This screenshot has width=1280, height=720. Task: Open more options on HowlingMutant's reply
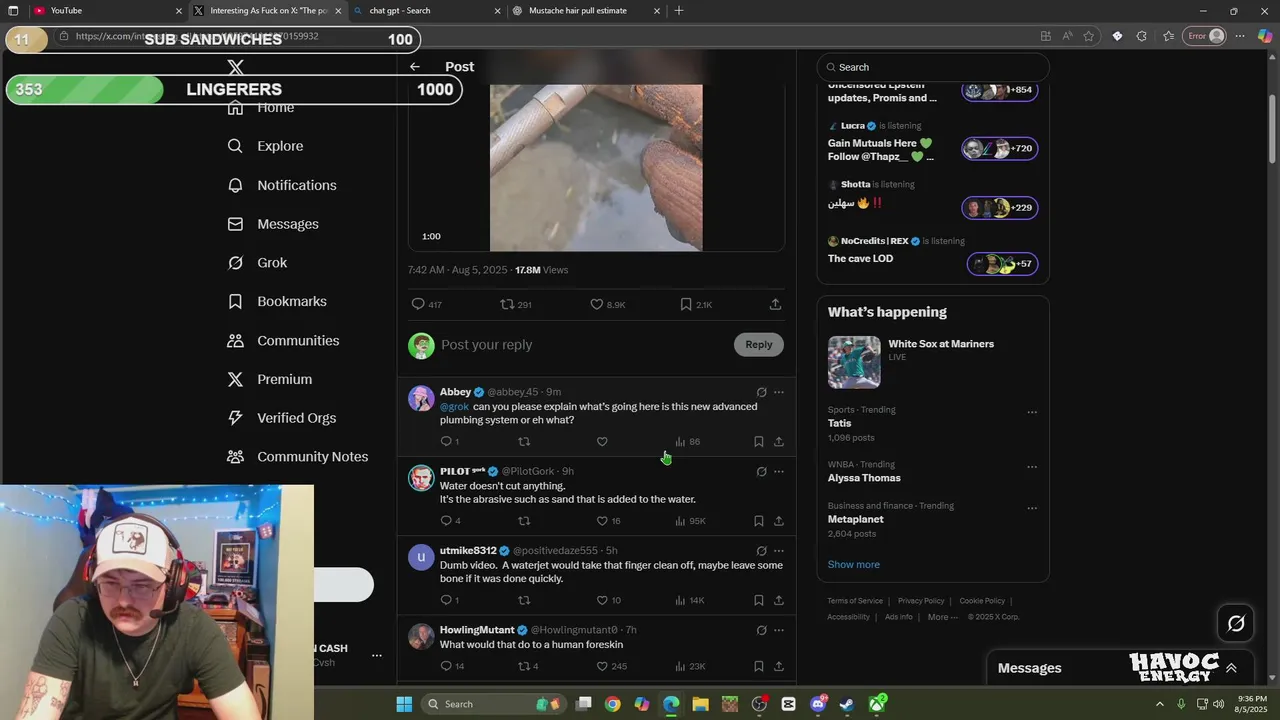[779, 630]
